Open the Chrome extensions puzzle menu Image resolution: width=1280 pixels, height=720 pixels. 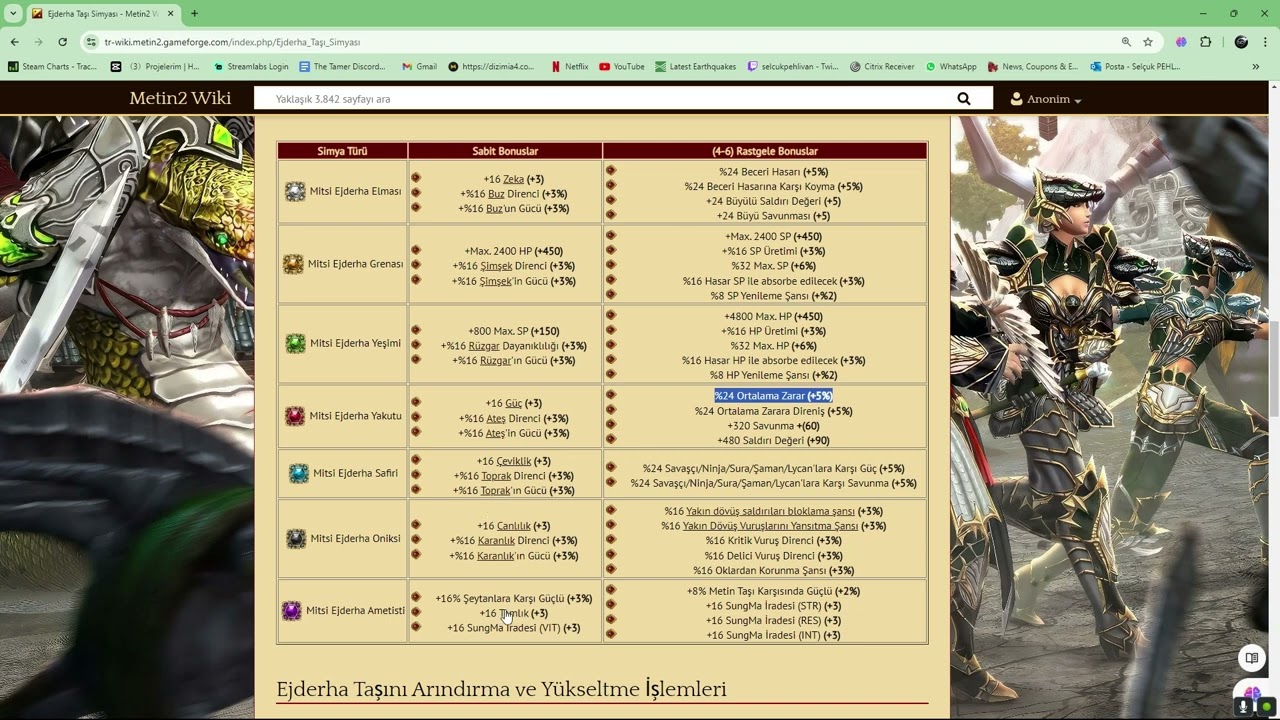(1205, 42)
